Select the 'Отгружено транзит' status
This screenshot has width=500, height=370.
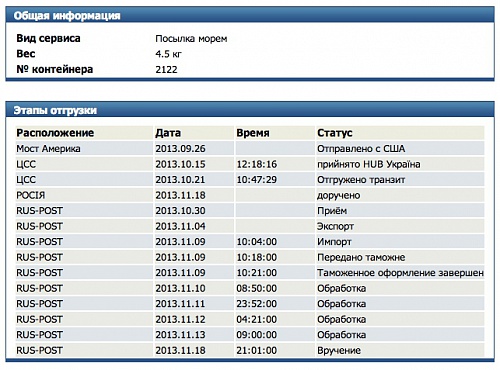[361, 180]
